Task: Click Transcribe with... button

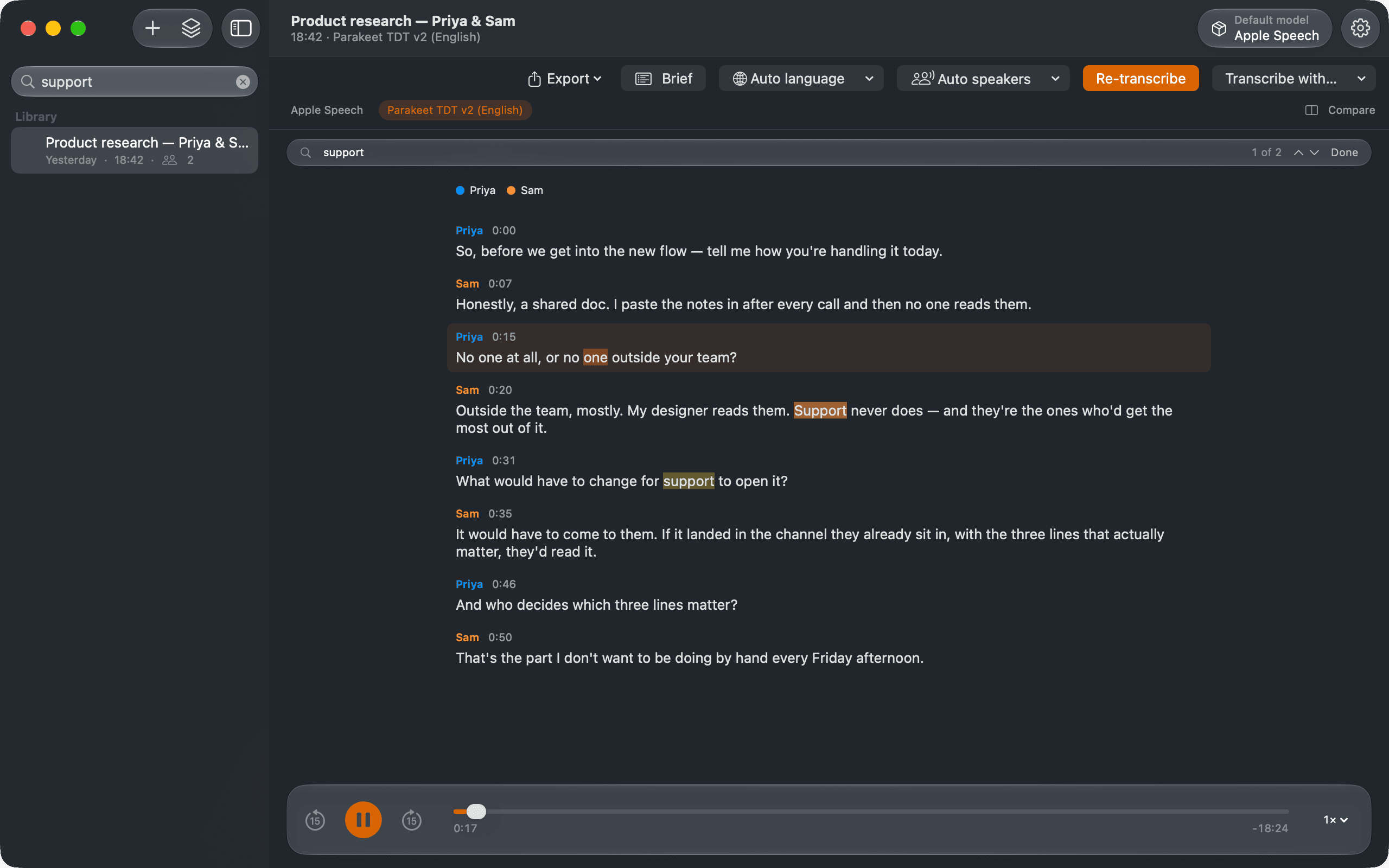Action: click(x=1280, y=79)
